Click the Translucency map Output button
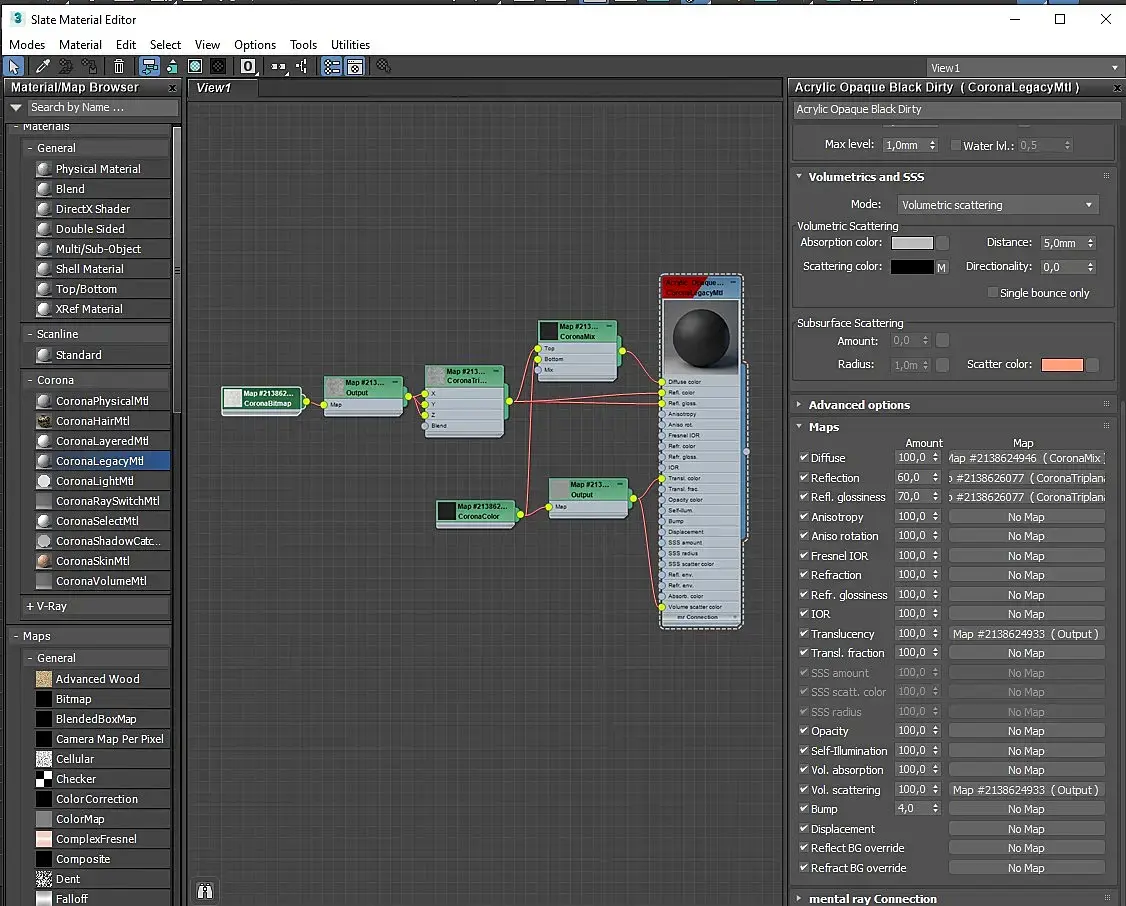Image resolution: width=1126 pixels, height=906 pixels. point(1026,634)
